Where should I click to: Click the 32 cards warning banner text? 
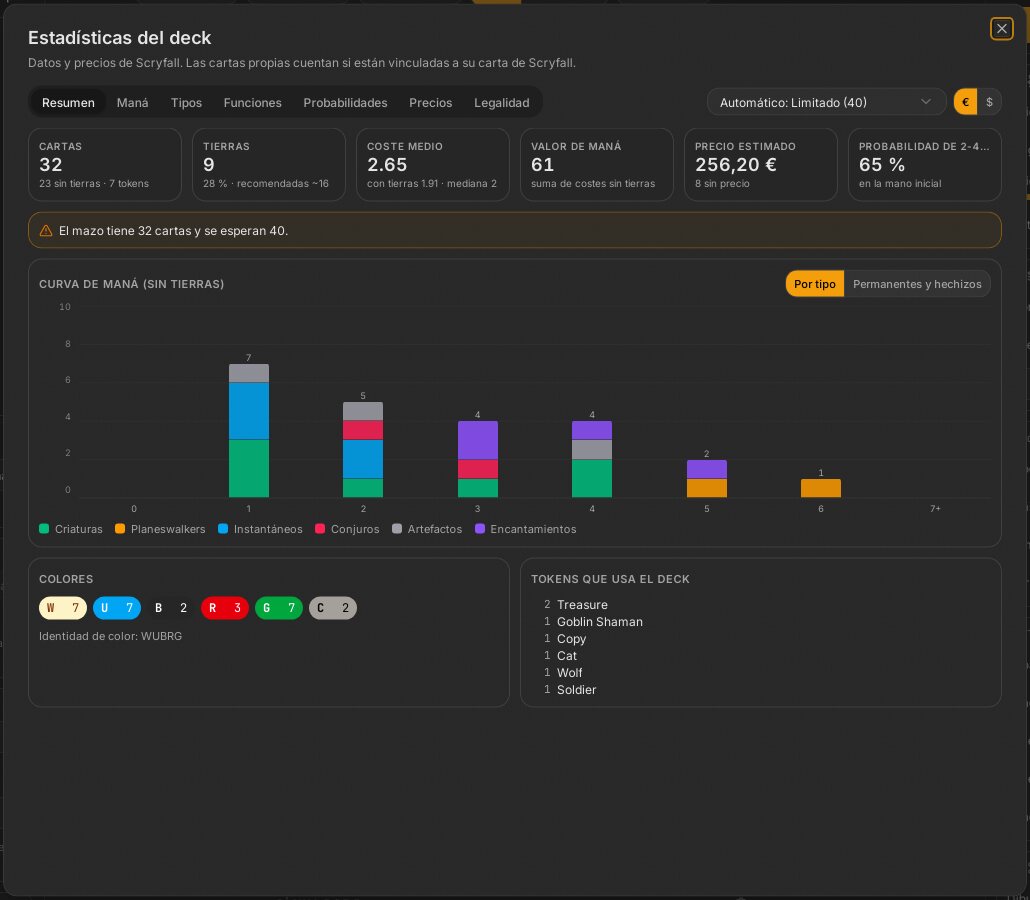[x=173, y=231]
